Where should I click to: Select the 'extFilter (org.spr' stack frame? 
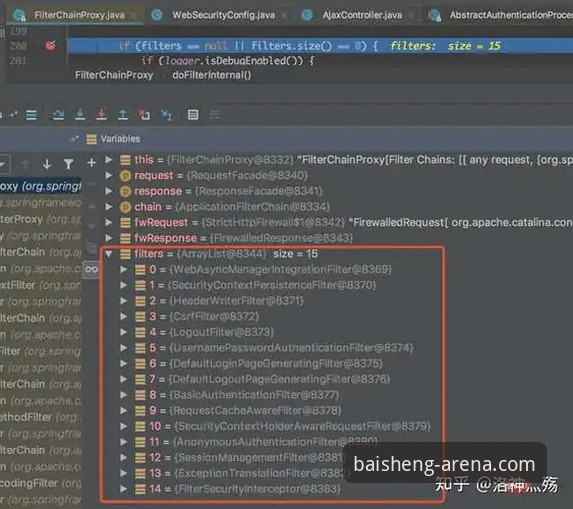pyautogui.click(x=41, y=285)
